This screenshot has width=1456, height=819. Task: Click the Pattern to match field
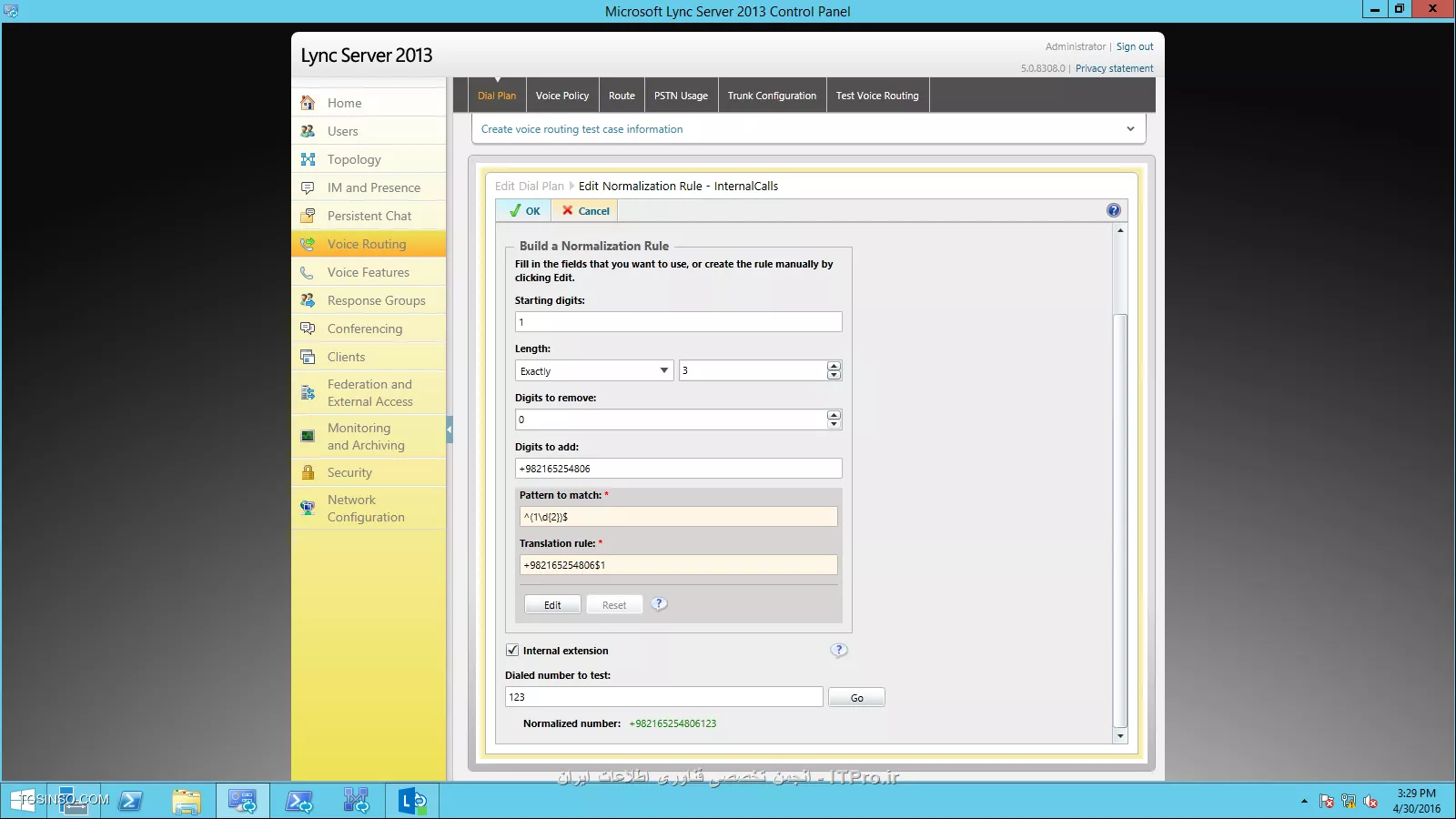pos(678,517)
